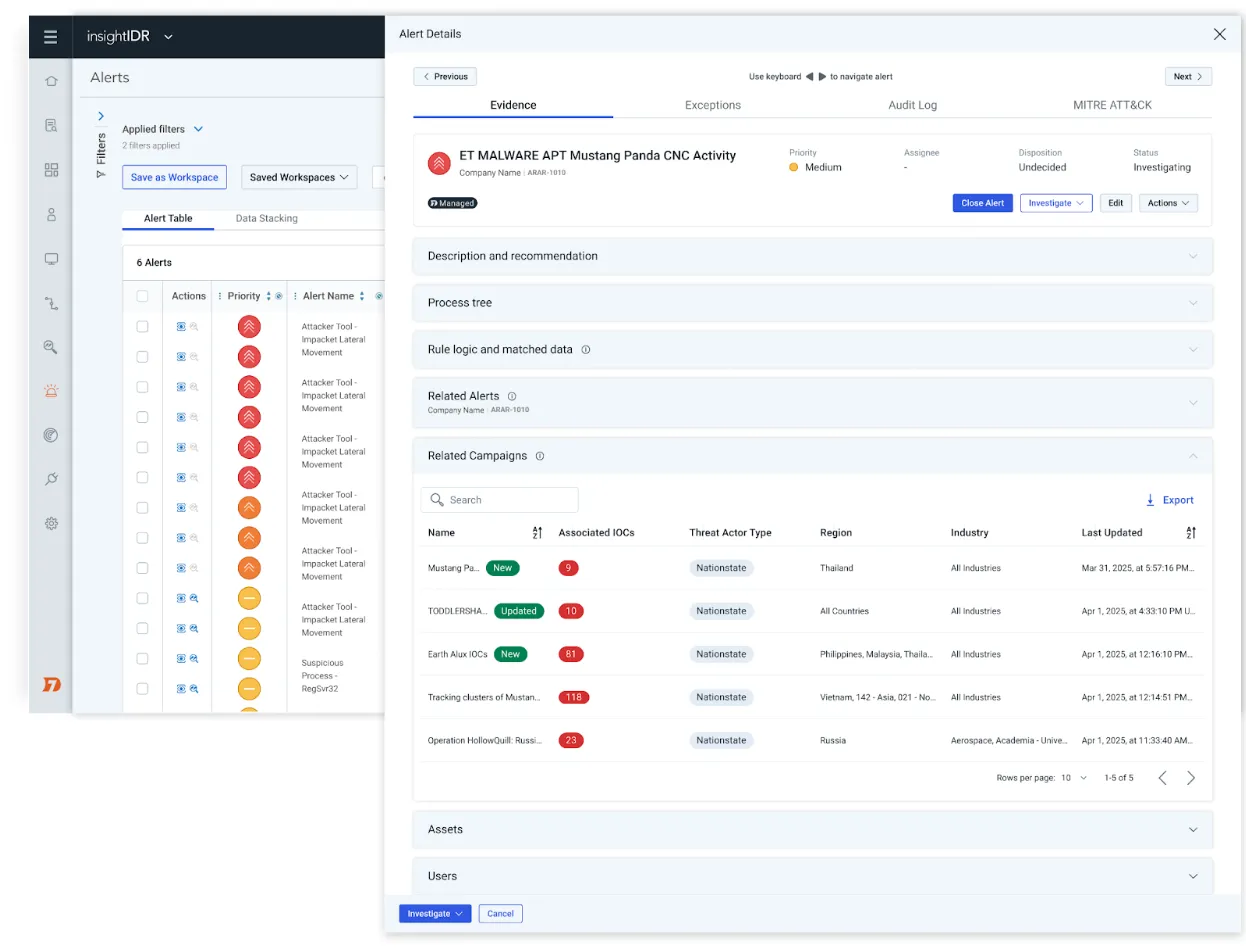
Task: Open the hamburger navigation menu
Action: (50, 37)
